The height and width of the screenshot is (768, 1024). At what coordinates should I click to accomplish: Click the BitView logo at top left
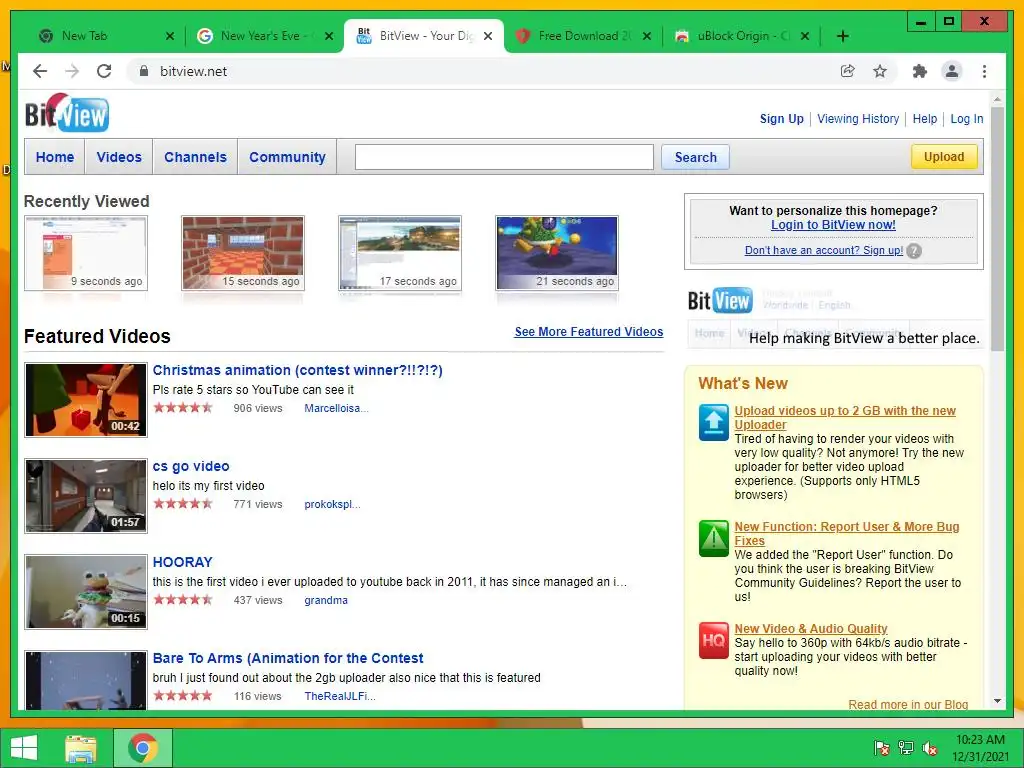[67, 112]
